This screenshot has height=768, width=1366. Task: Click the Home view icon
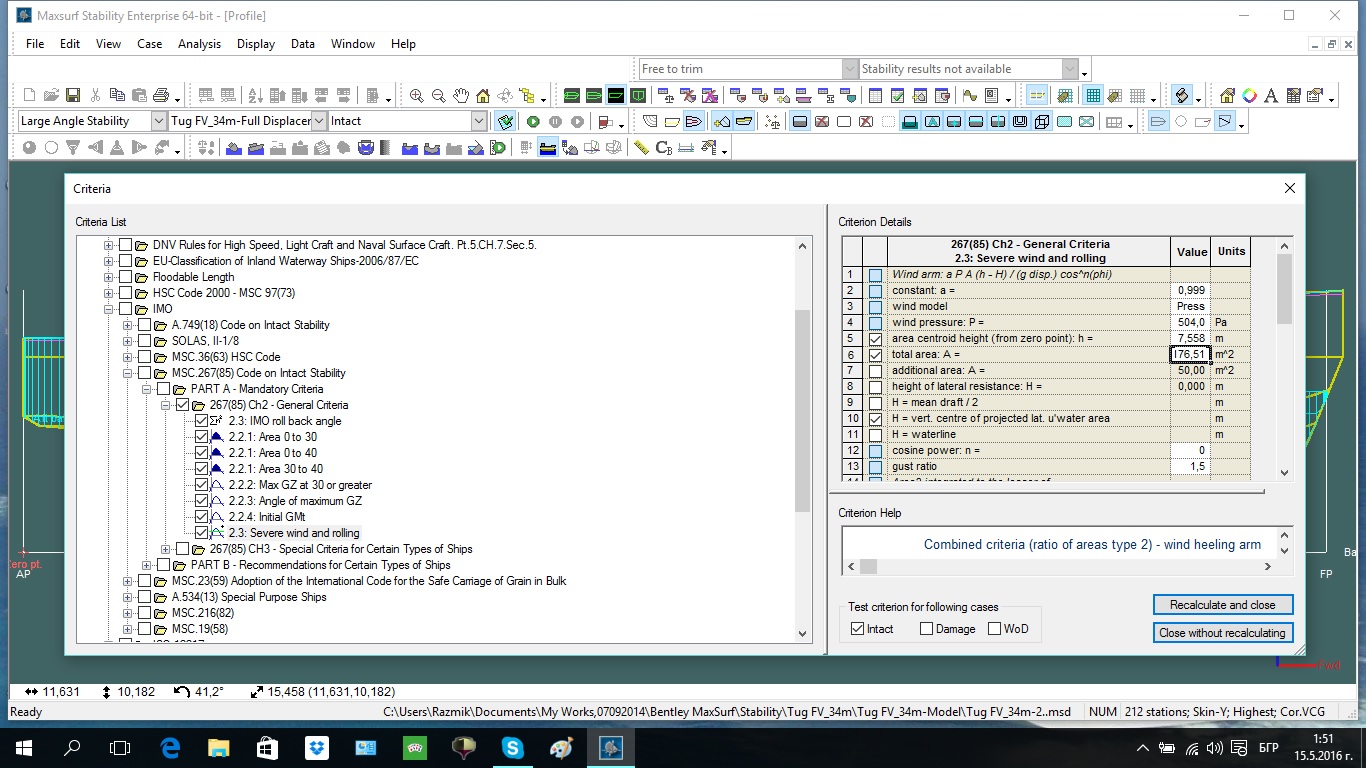tap(483, 96)
